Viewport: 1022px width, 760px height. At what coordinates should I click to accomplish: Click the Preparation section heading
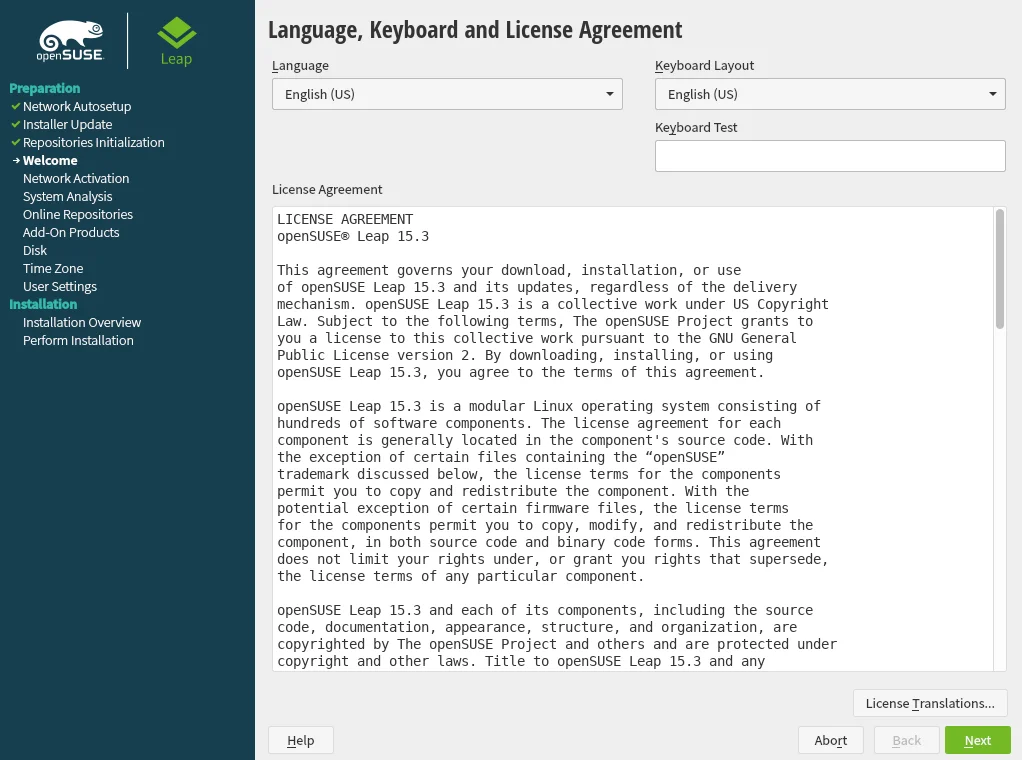coord(44,88)
